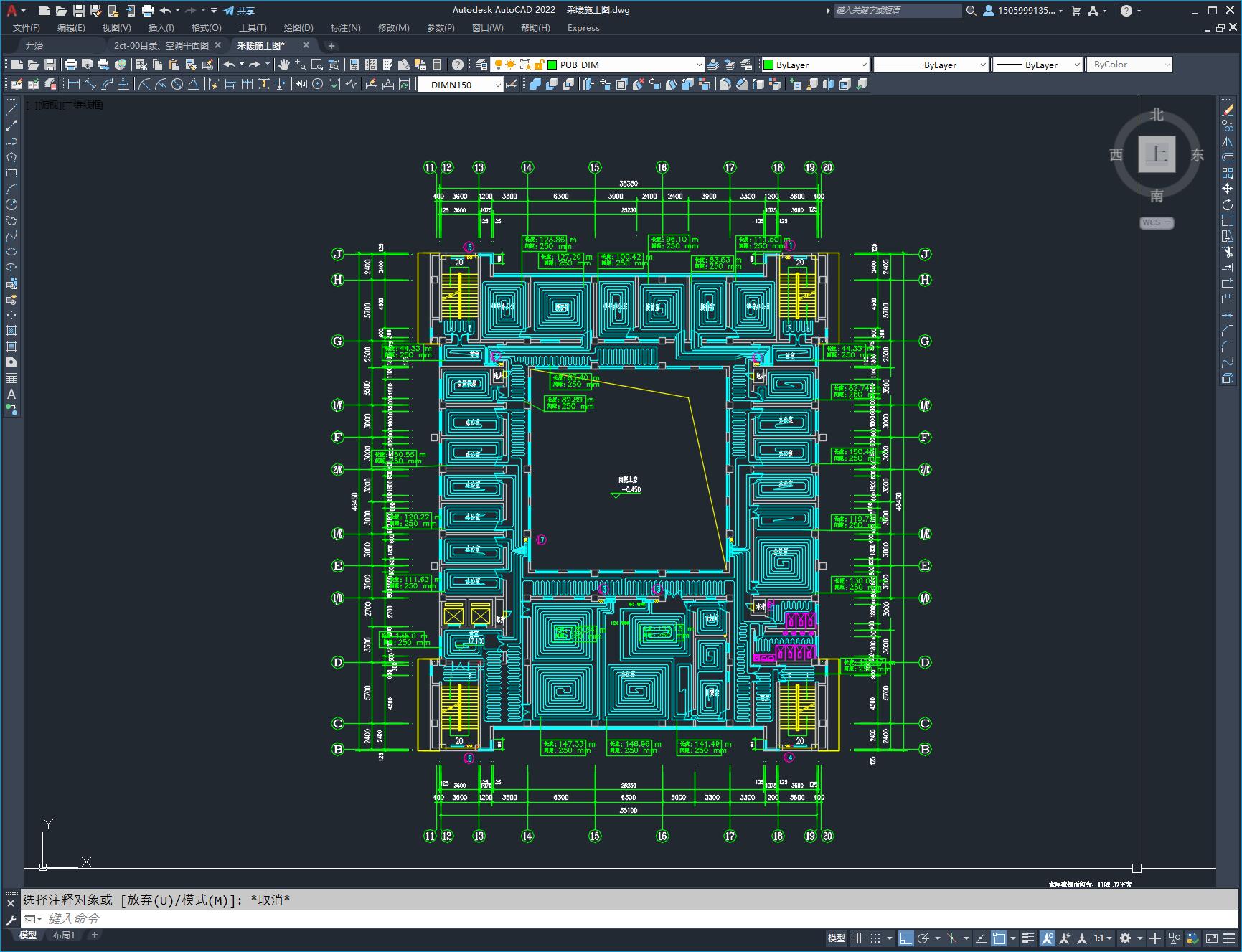
Task: Open the status bar customization menu icon
Action: (1229, 938)
